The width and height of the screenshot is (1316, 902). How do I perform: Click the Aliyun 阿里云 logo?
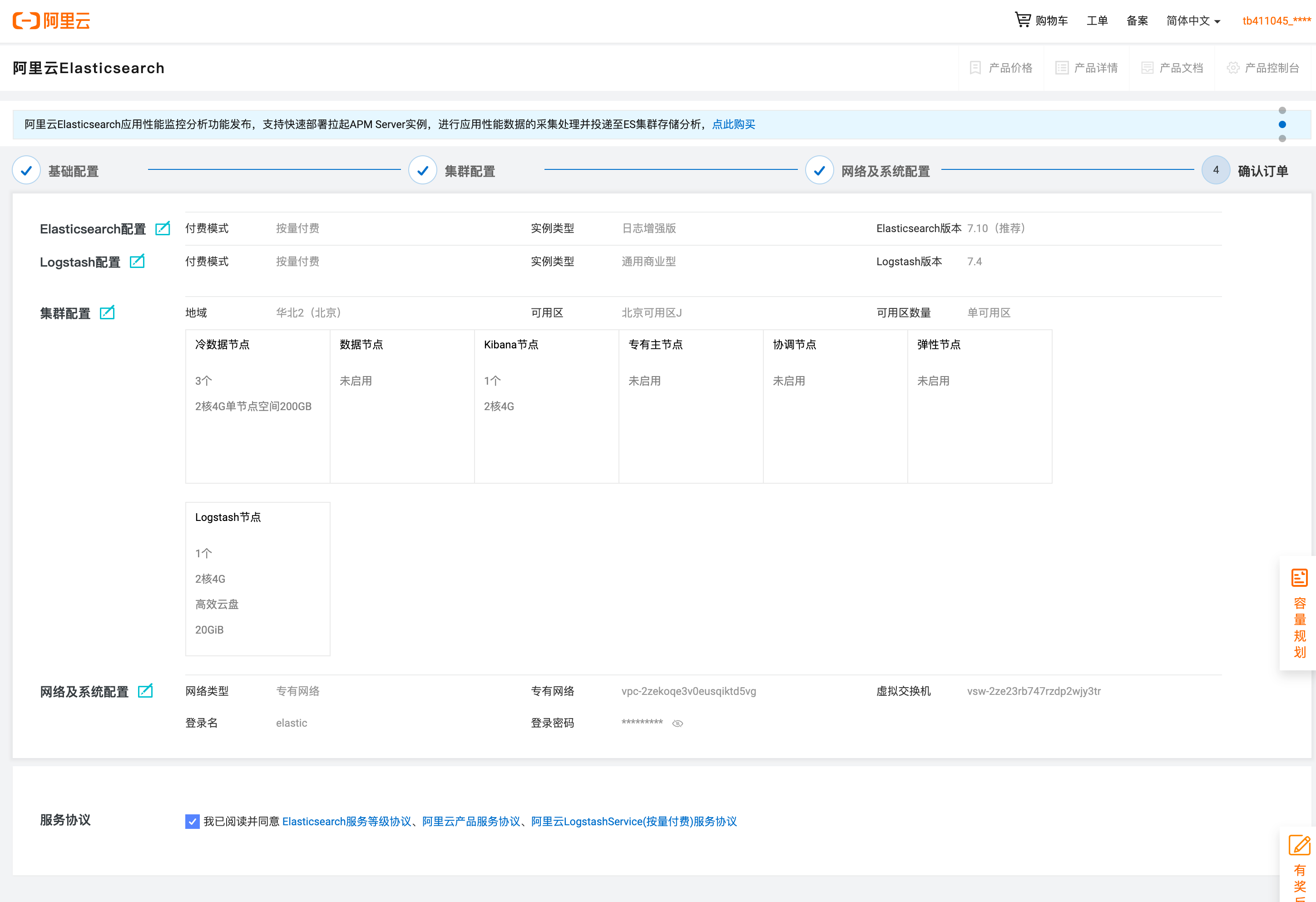pyautogui.click(x=51, y=21)
